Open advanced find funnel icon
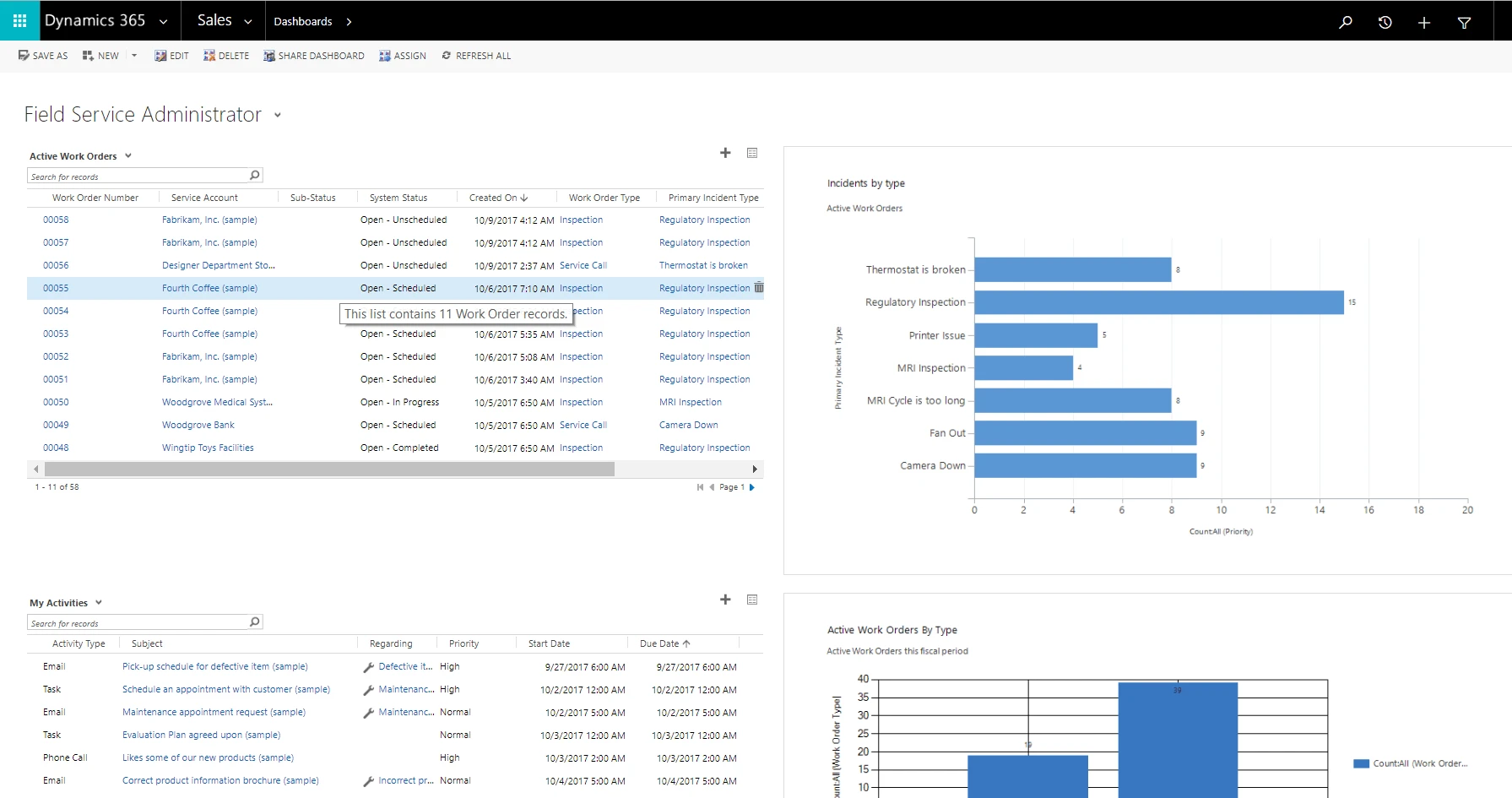The width and height of the screenshot is (1512, 798). point(1465,23)
